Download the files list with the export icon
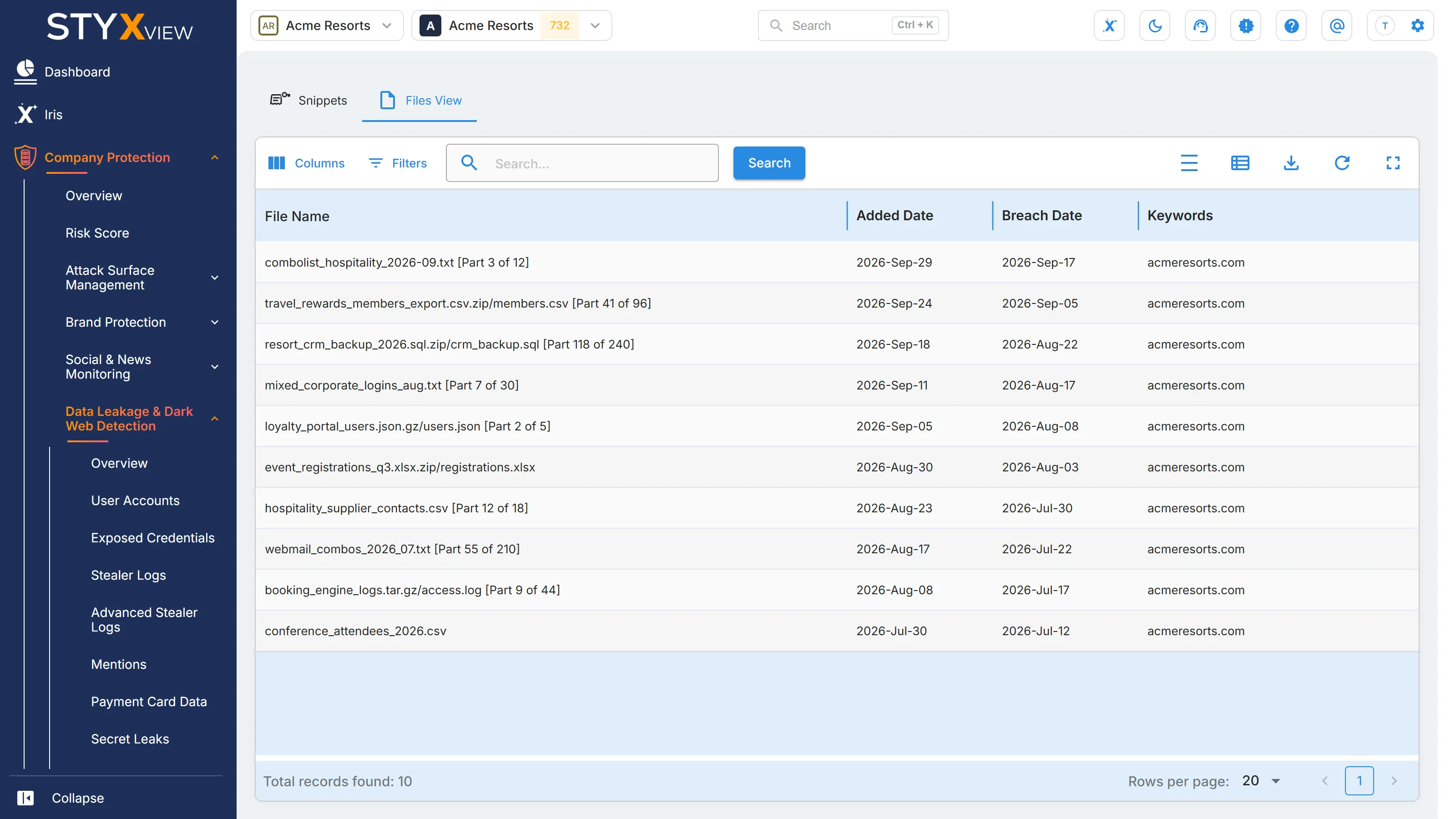Image resolution: width=1456 pixels, height=819 pixels. point(1291,163)
